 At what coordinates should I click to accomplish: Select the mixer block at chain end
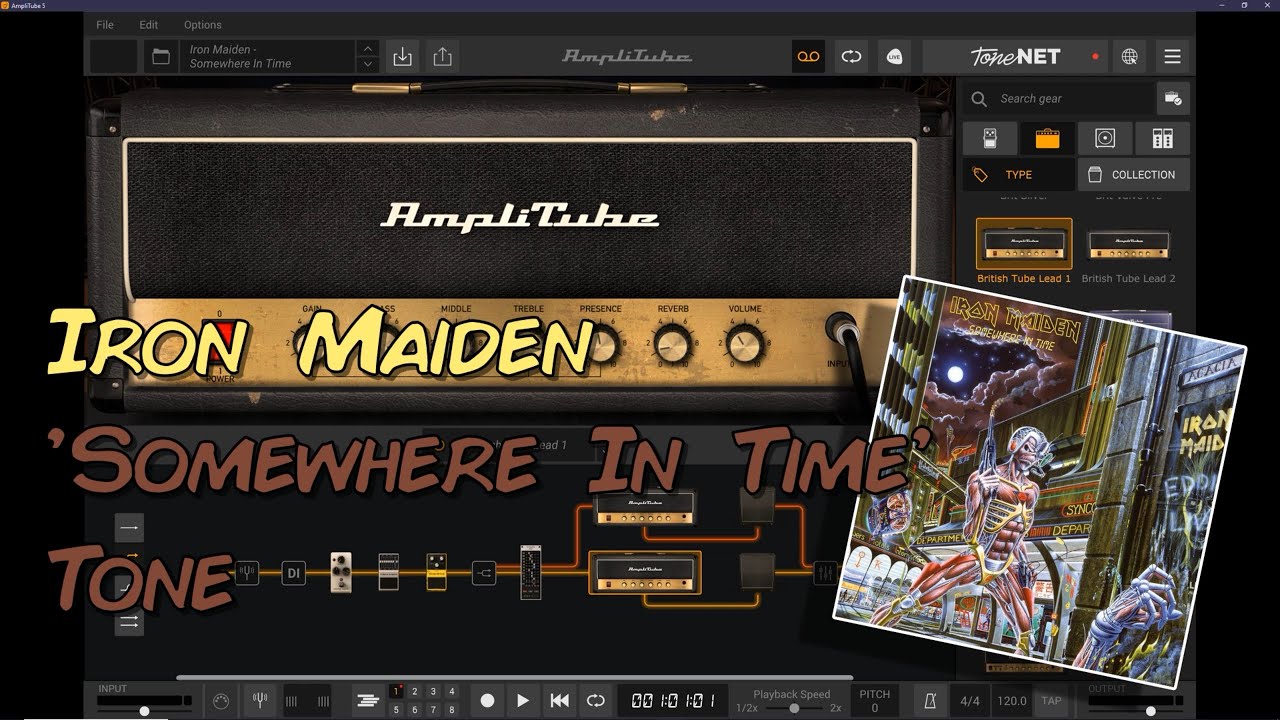coord(826,573)
